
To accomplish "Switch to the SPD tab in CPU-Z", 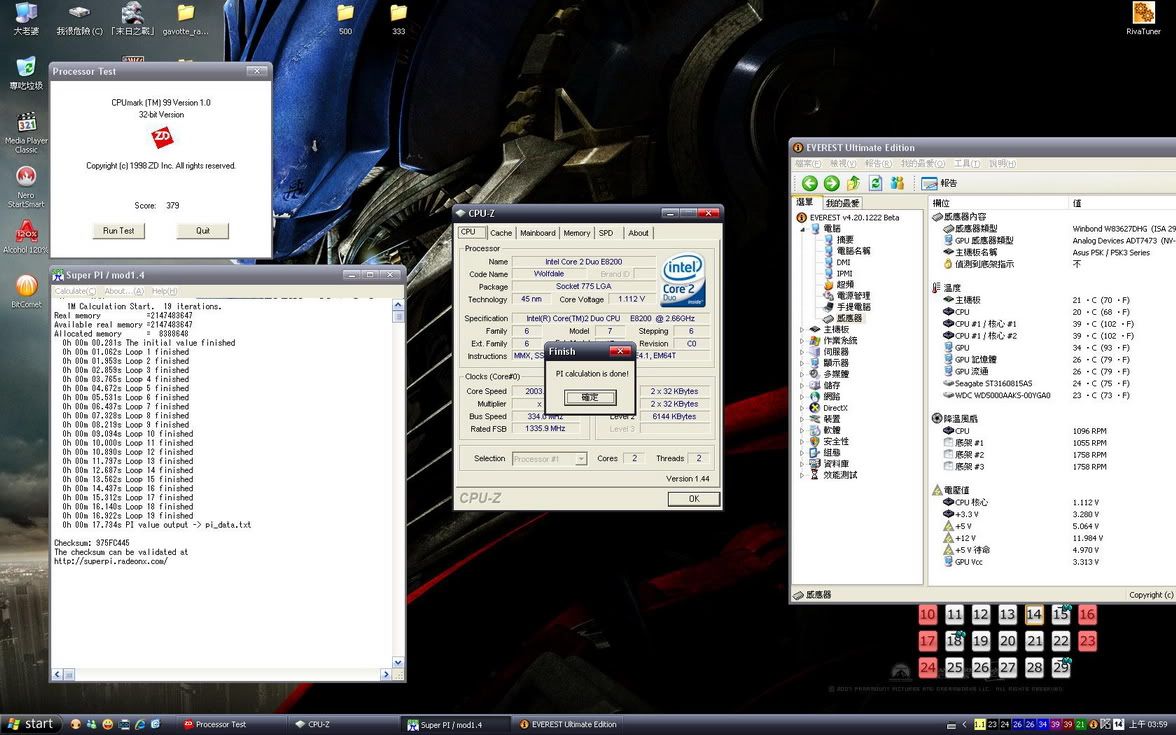I will click(x=606, y=233).
